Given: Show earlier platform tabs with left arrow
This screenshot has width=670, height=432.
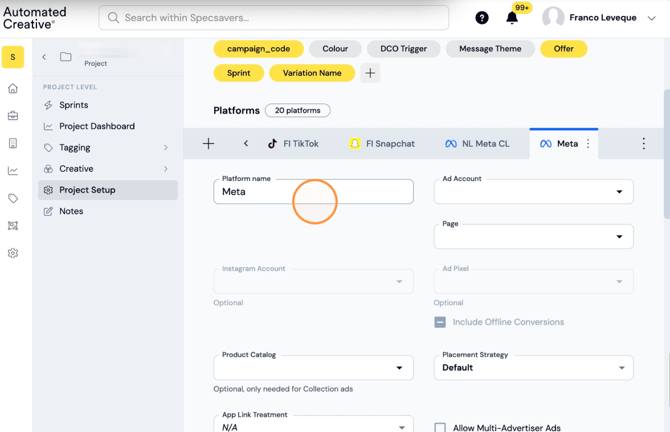Looking at the screenshot, I should [246, 144].
